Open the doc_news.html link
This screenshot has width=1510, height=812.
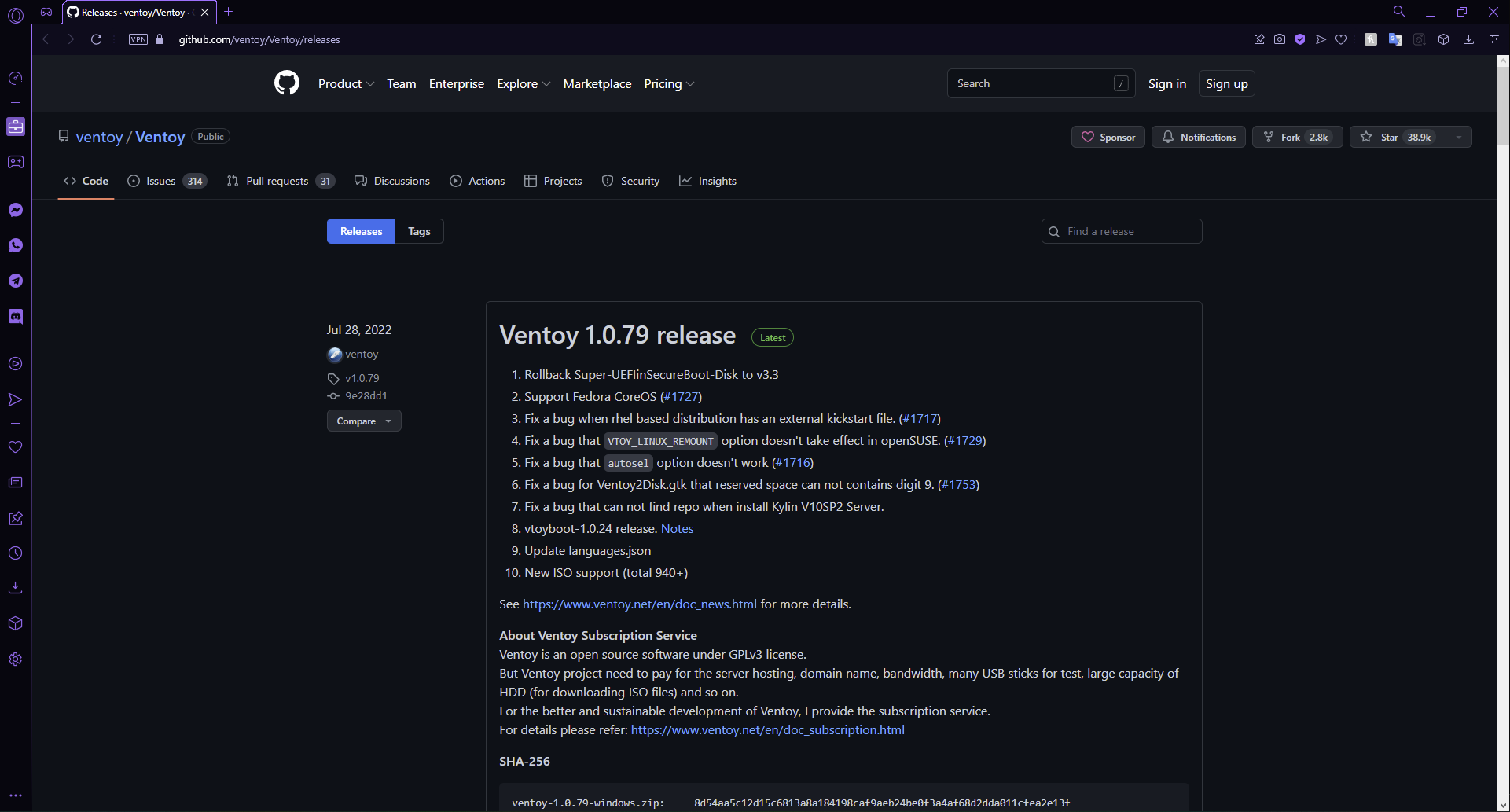pos(640,604)
